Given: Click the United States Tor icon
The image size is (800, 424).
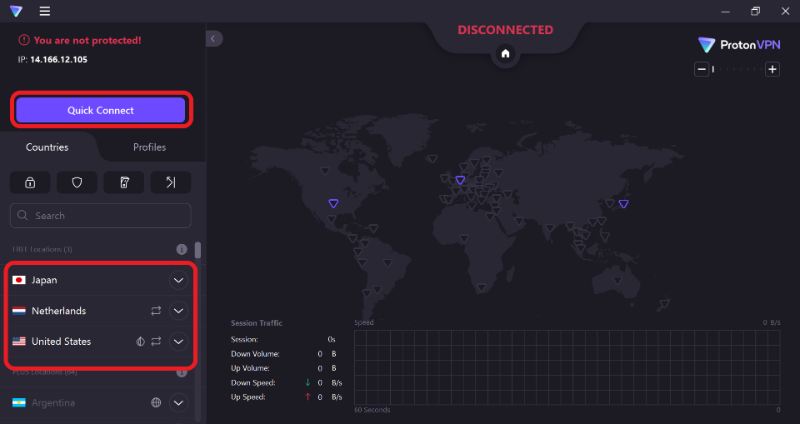Looking at the screenshot, I should point(140,341).
